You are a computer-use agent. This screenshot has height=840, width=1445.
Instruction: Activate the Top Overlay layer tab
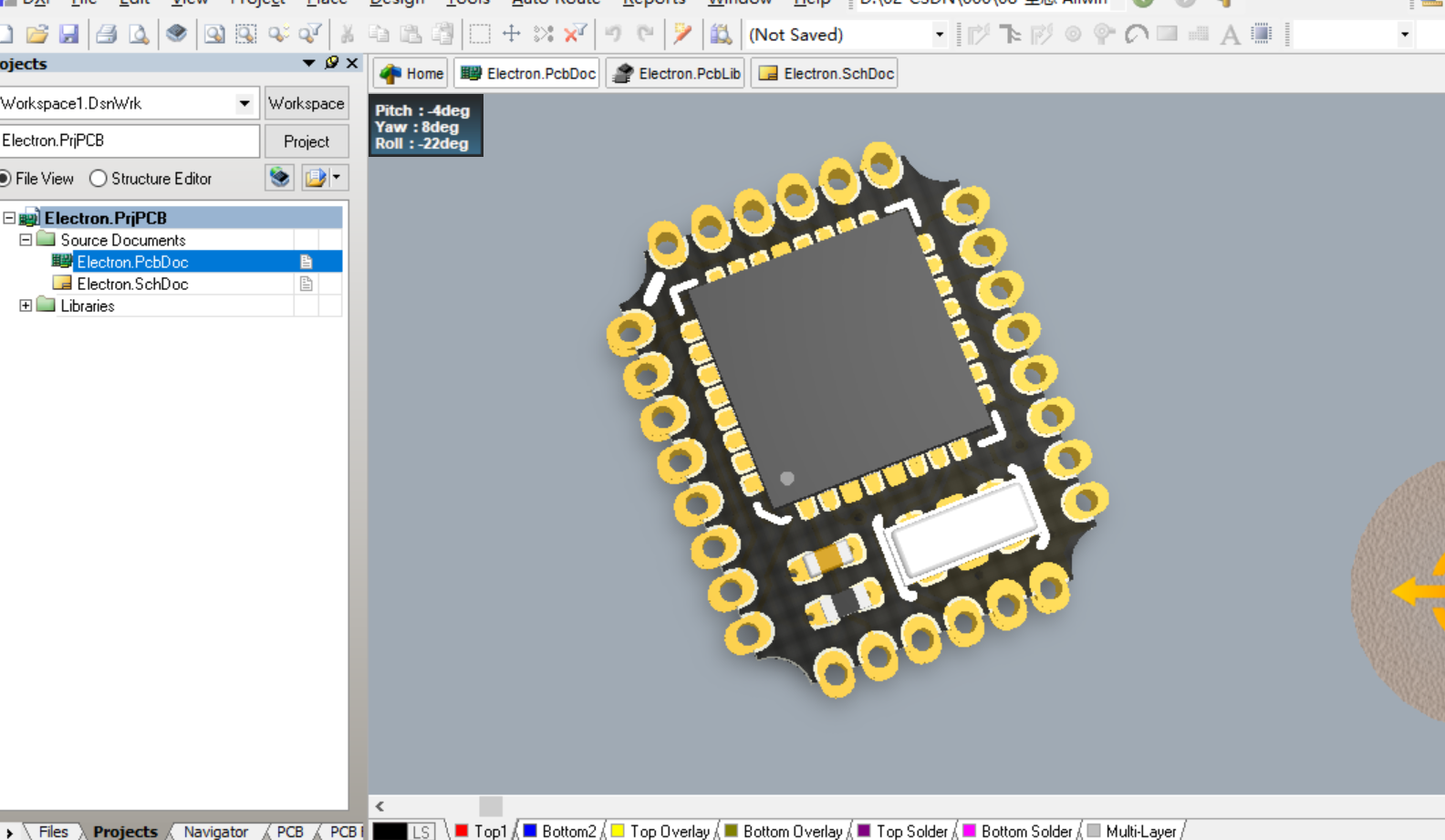[x=660, y=831]
